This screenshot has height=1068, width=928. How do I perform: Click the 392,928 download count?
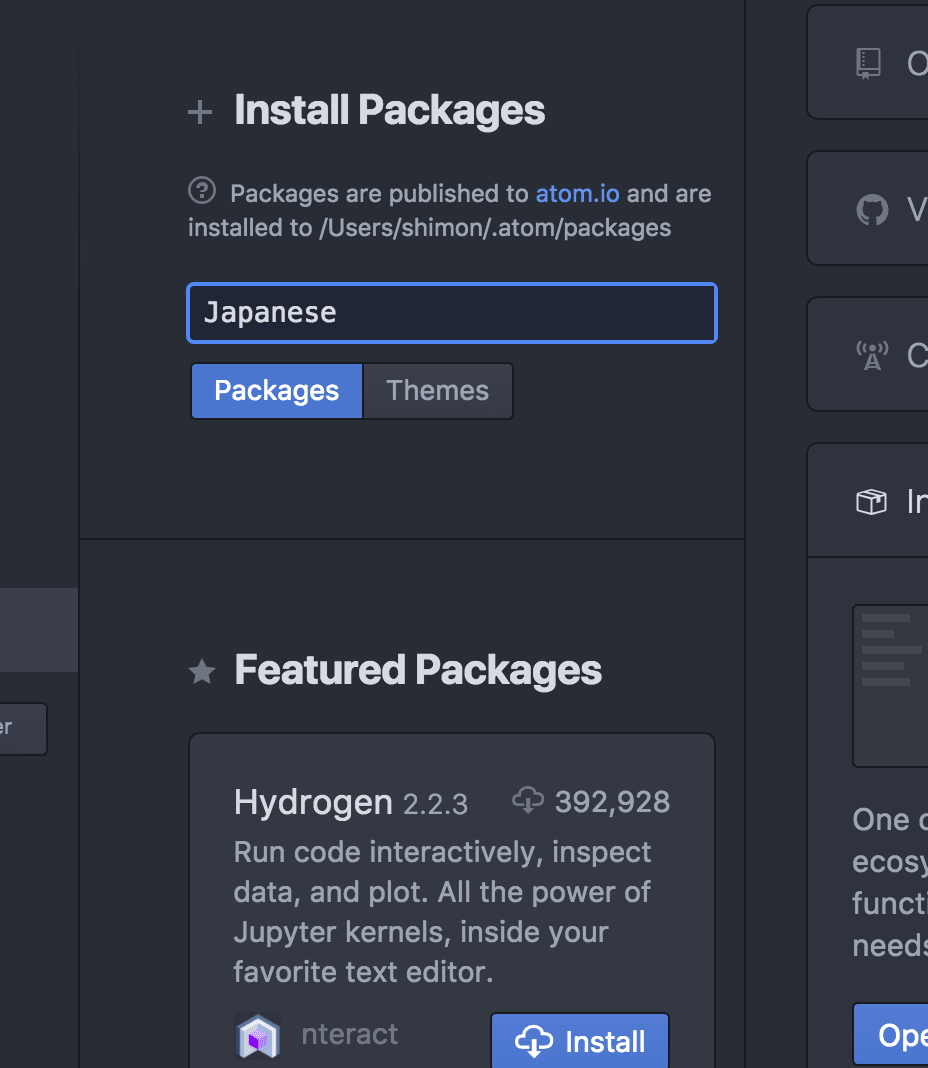[x=613, y=802]
